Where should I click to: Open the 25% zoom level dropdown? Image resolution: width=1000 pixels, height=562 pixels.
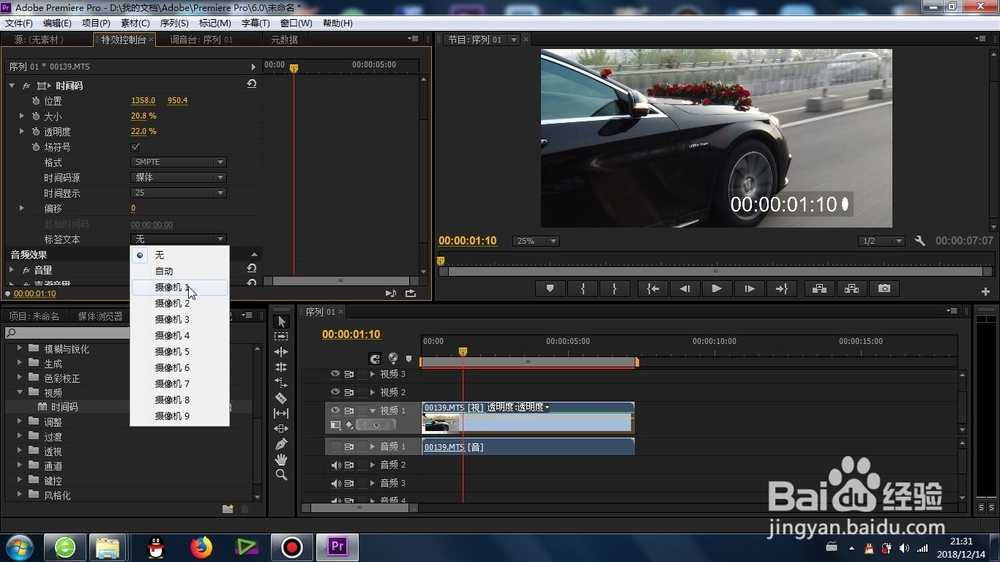coord(536,241)
